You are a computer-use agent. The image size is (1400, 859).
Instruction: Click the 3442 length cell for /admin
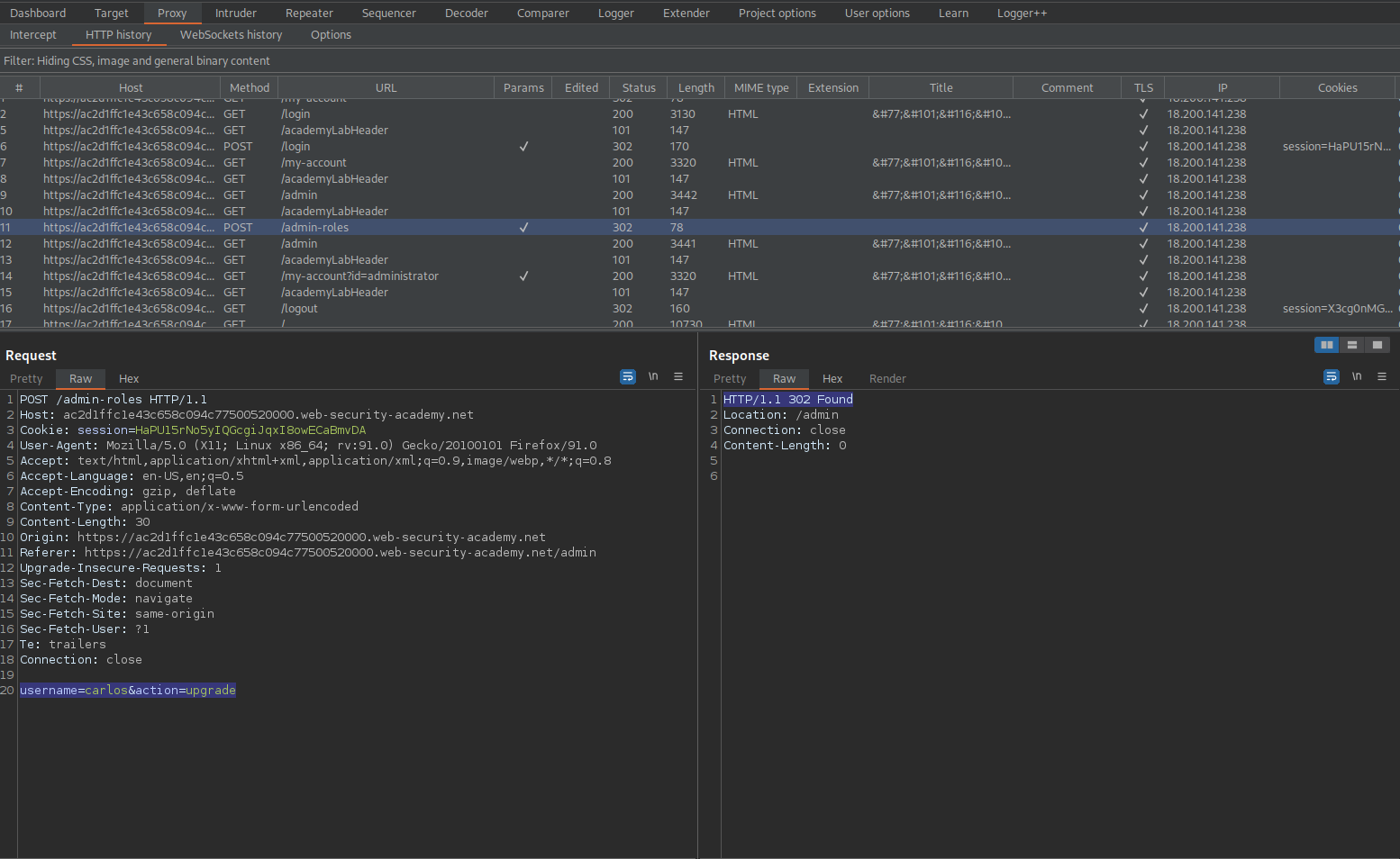point(684,194)
